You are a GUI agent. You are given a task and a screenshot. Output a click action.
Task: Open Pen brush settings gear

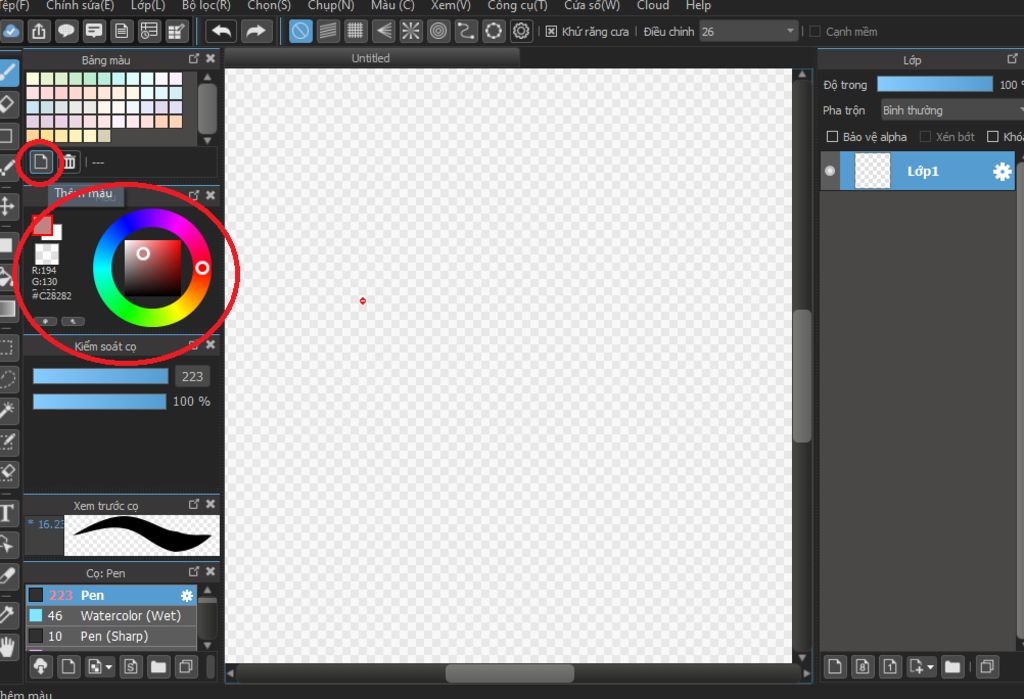click(x=187, y=595)
